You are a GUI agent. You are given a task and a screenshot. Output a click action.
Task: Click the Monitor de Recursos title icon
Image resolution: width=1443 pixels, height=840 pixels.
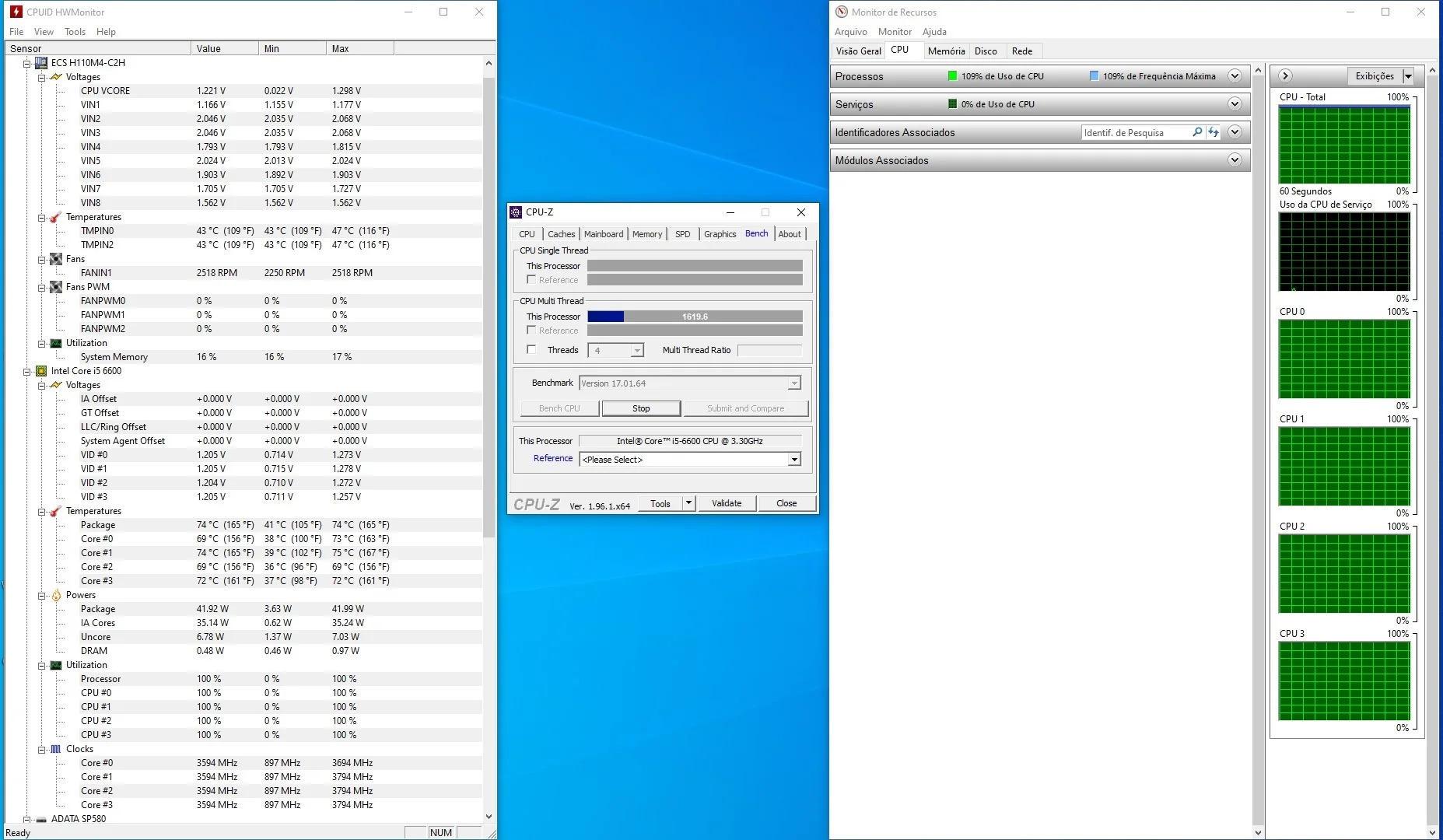coord(841,12)
